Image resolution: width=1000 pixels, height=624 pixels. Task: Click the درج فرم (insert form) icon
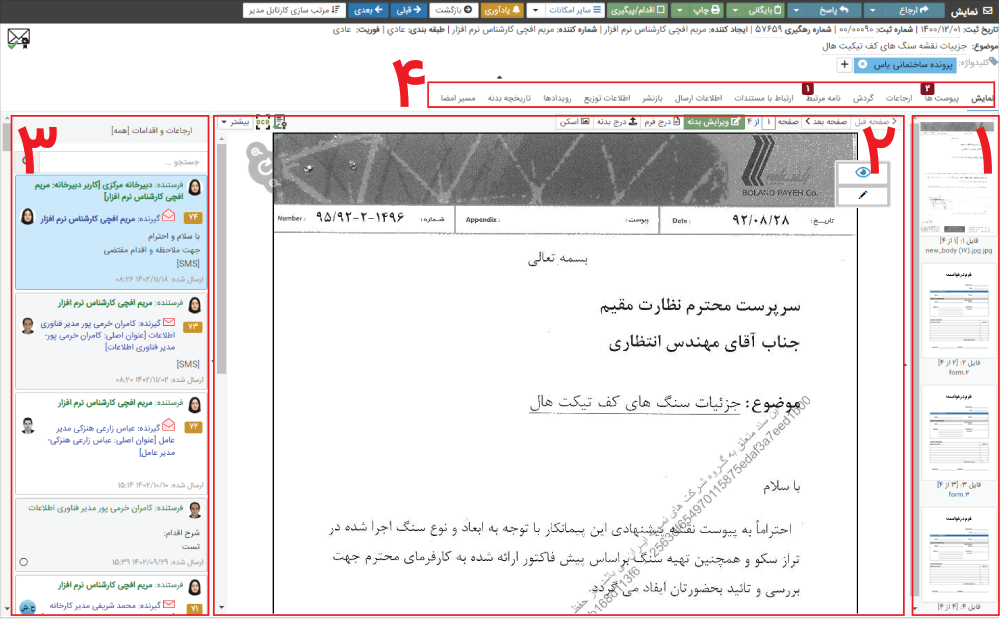click(660, 120)
